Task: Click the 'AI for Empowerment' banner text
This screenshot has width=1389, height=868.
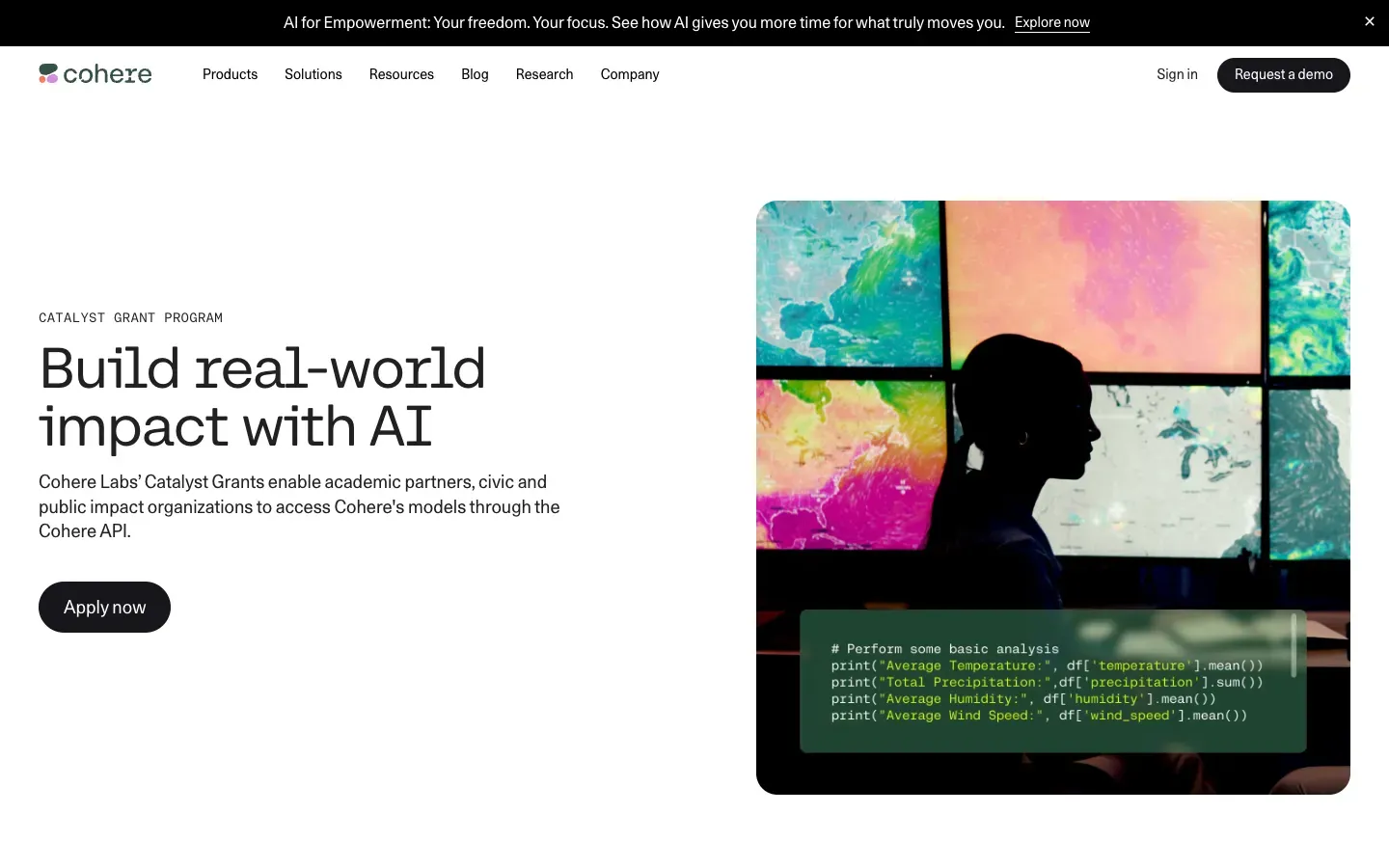Action: coord(644,22)
